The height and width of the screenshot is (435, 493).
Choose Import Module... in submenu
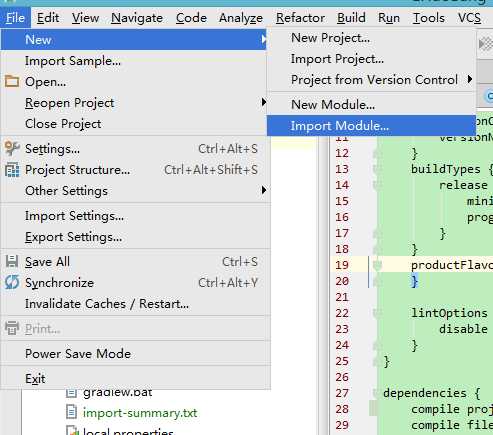click(371, 126)
